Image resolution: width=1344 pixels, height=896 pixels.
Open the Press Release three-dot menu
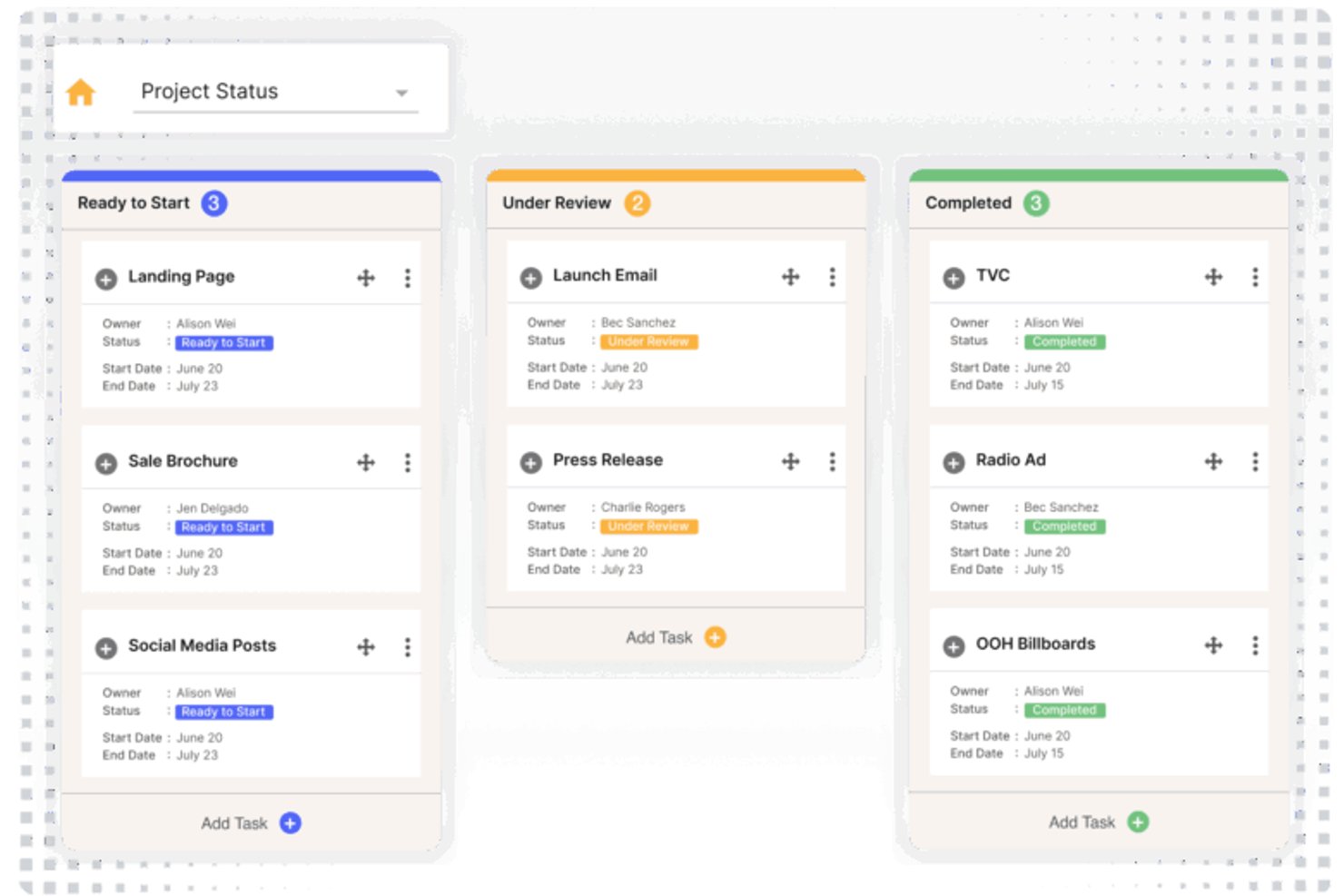pyautogui.click(x=833, y=461)
